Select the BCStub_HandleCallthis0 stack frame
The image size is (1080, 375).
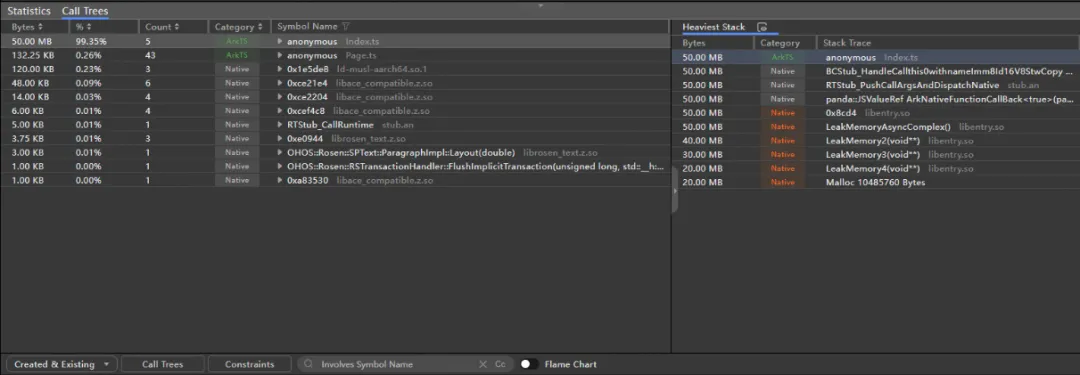coord(949,71)
